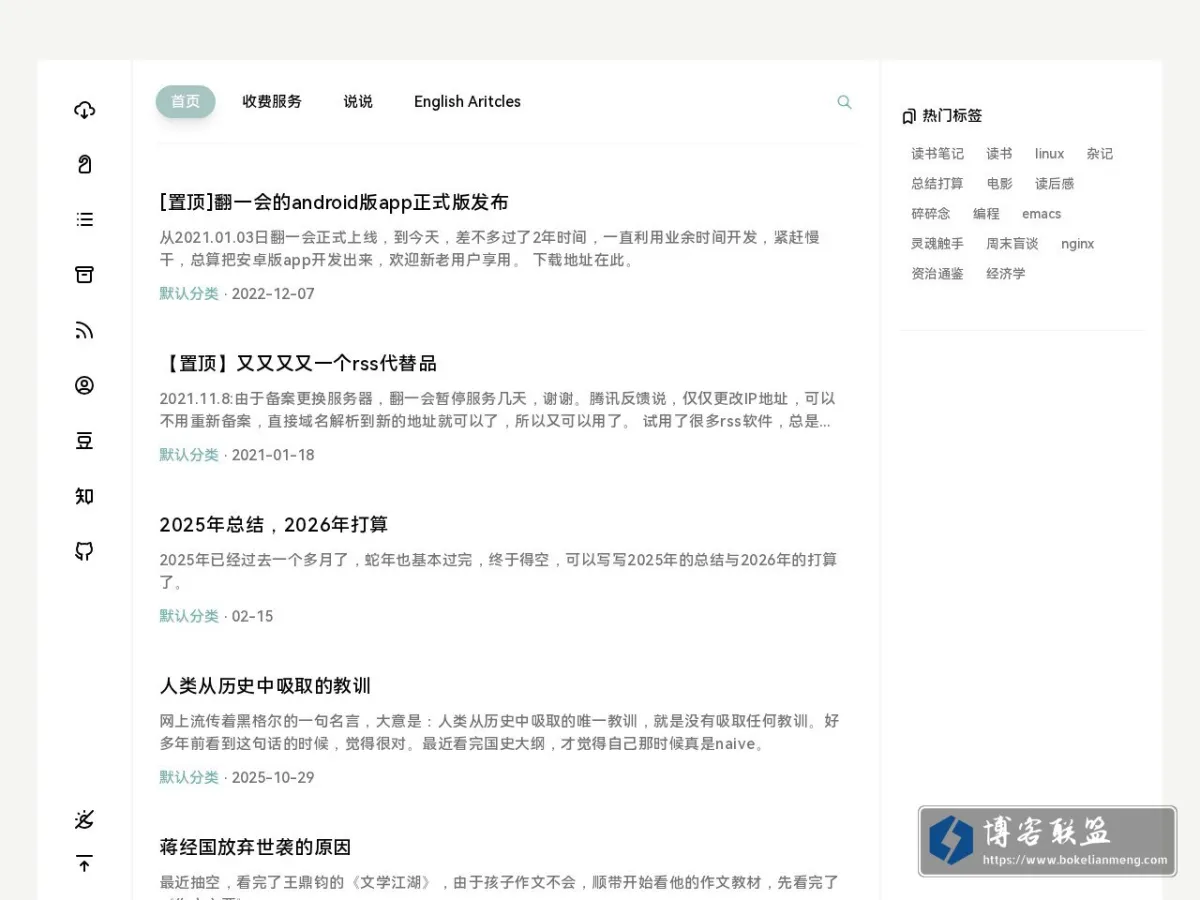Click the bookmark icon beside 热门标签
Screen dimensions: 1200x900
click(x=908, y=116)
